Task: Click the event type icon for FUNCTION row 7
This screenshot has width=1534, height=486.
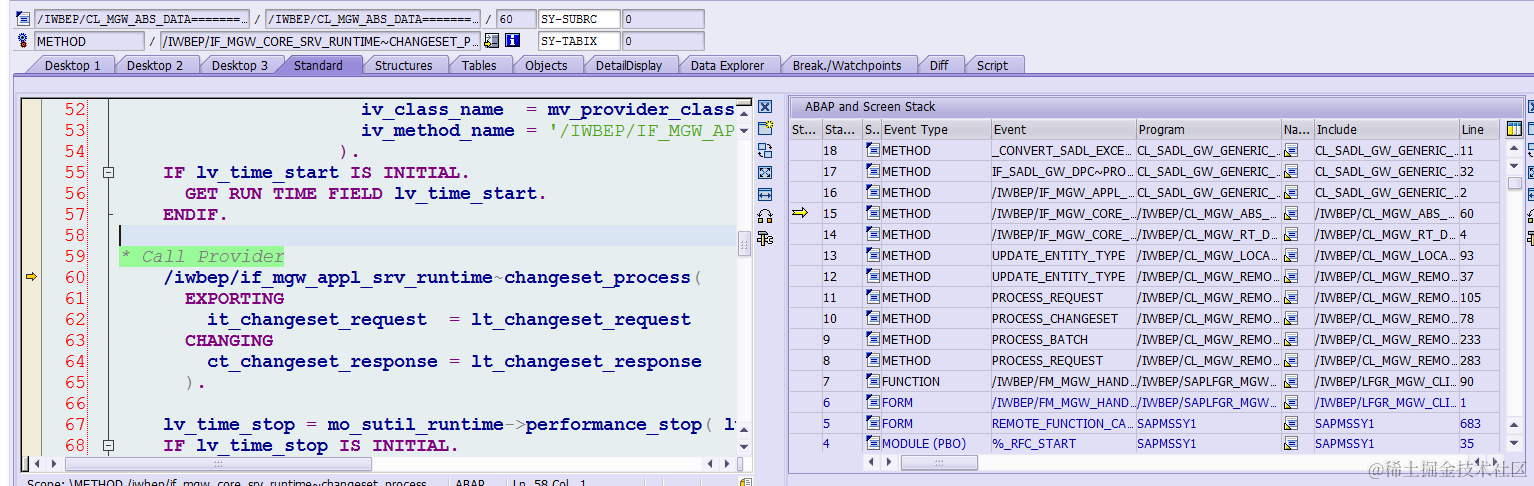Action: pyautogui.click(x=873, y=381)
